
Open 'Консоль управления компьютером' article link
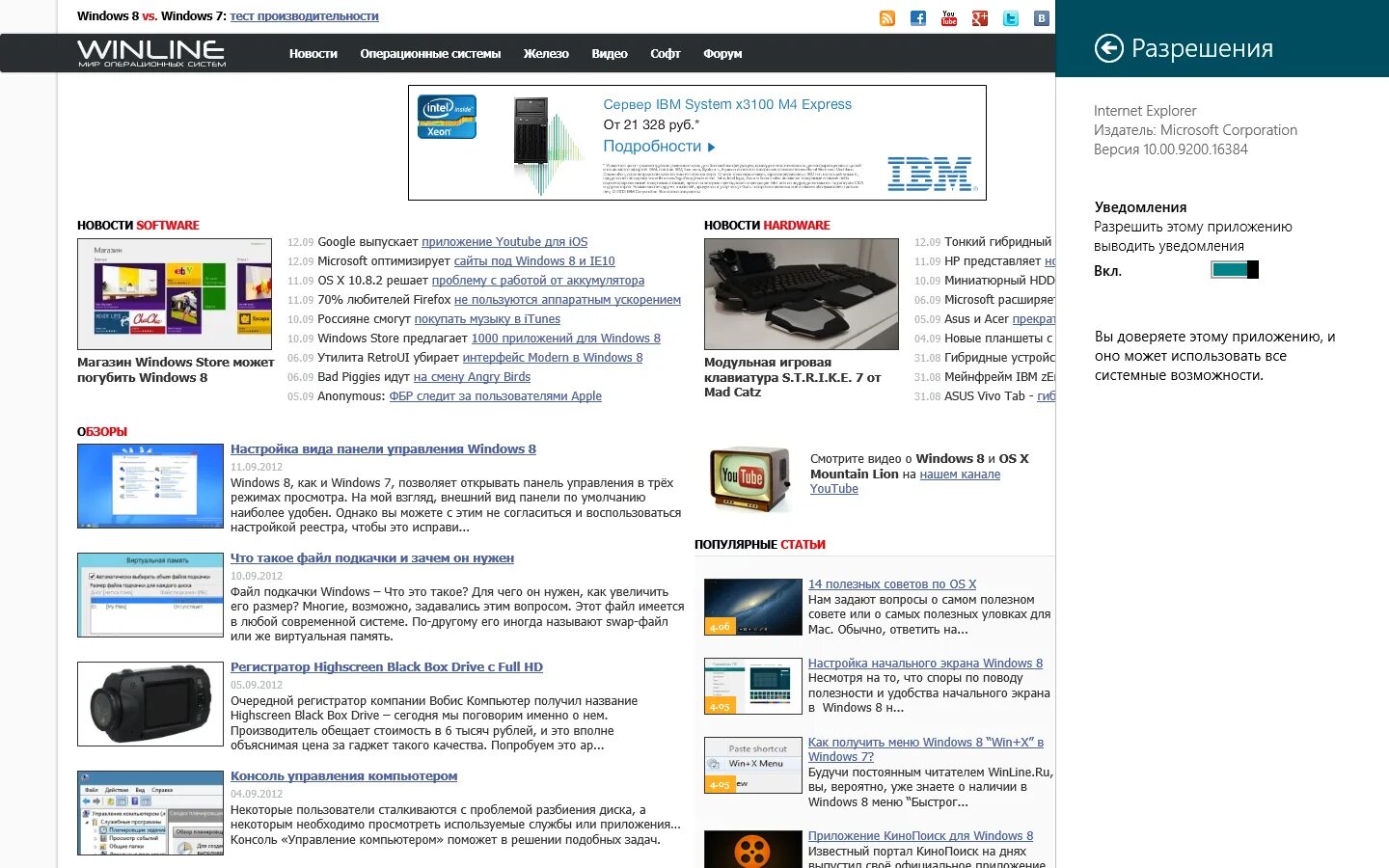(344, 776)
